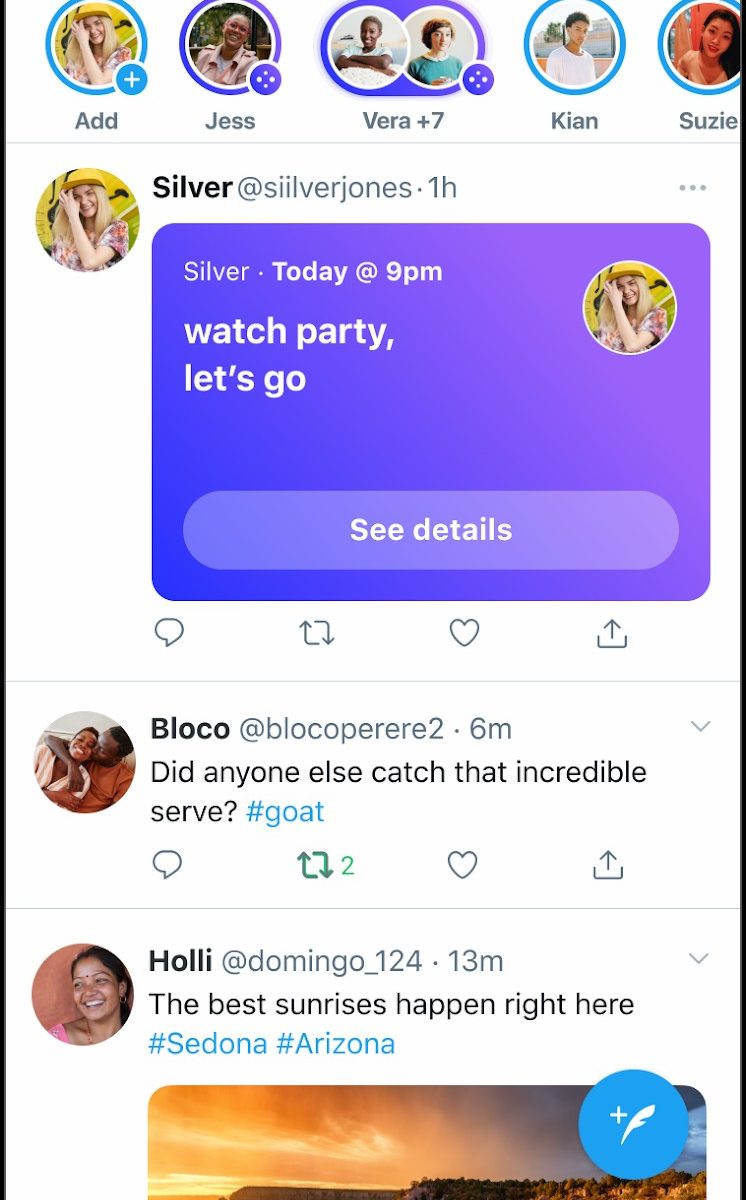Reply to Silver's watch party tweet
Screen dimensions: 746x1200
pos(169,633)
